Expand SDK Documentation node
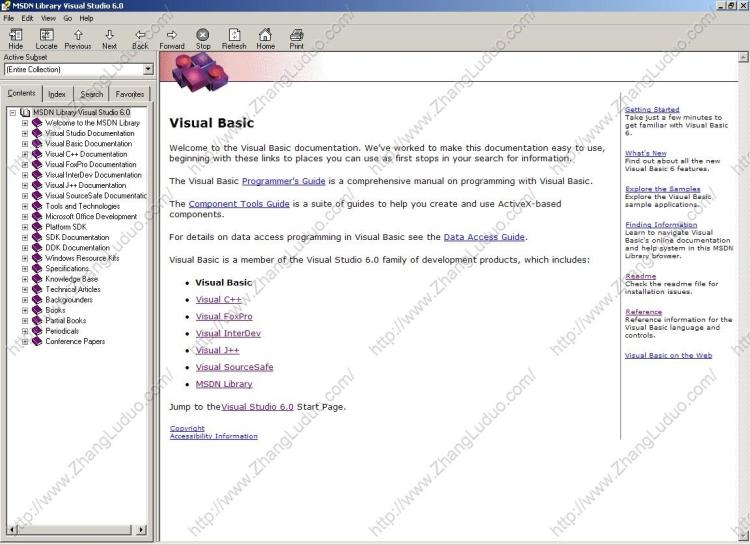 coord(25,237)
